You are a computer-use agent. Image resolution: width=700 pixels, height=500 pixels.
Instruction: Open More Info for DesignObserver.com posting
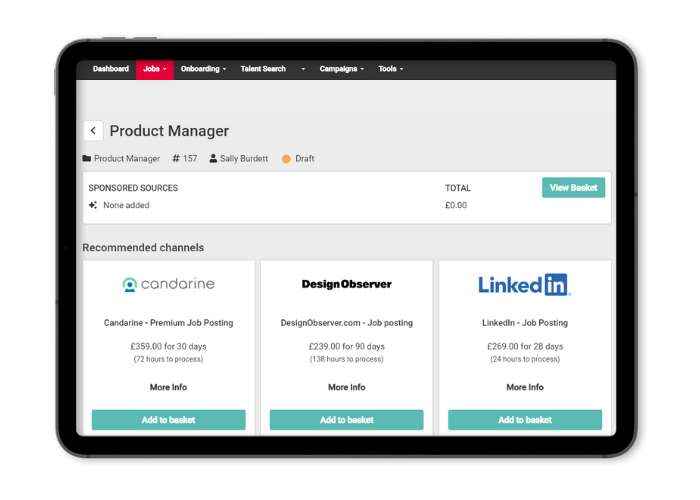click(346, 387)
